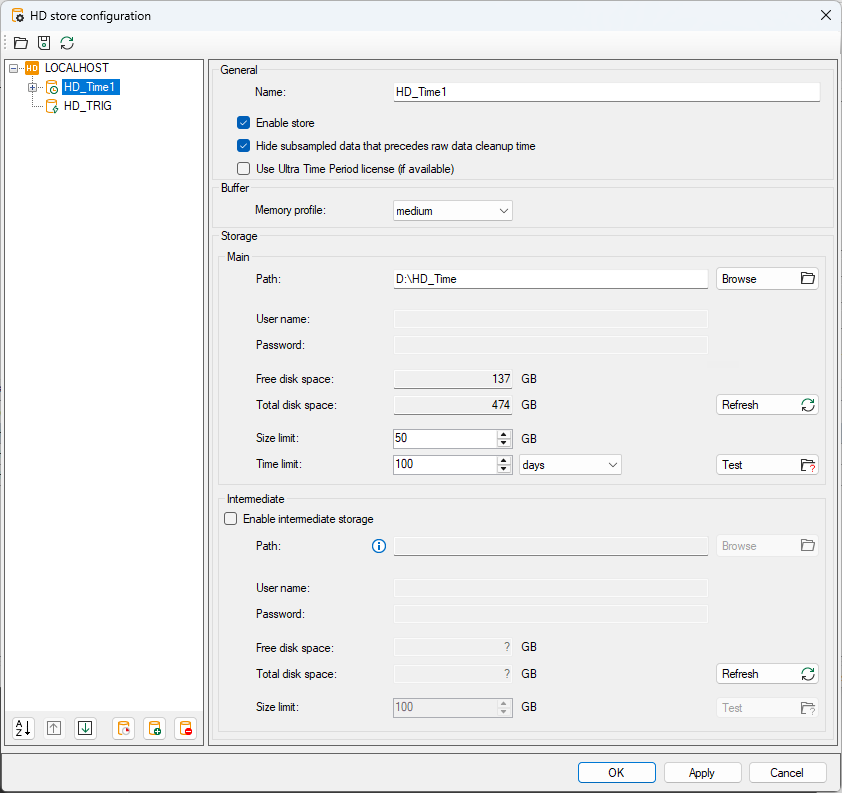Open the time limit days unit dropdown
The width and height of the screenshot is (842, 793).
coord(570,465)
